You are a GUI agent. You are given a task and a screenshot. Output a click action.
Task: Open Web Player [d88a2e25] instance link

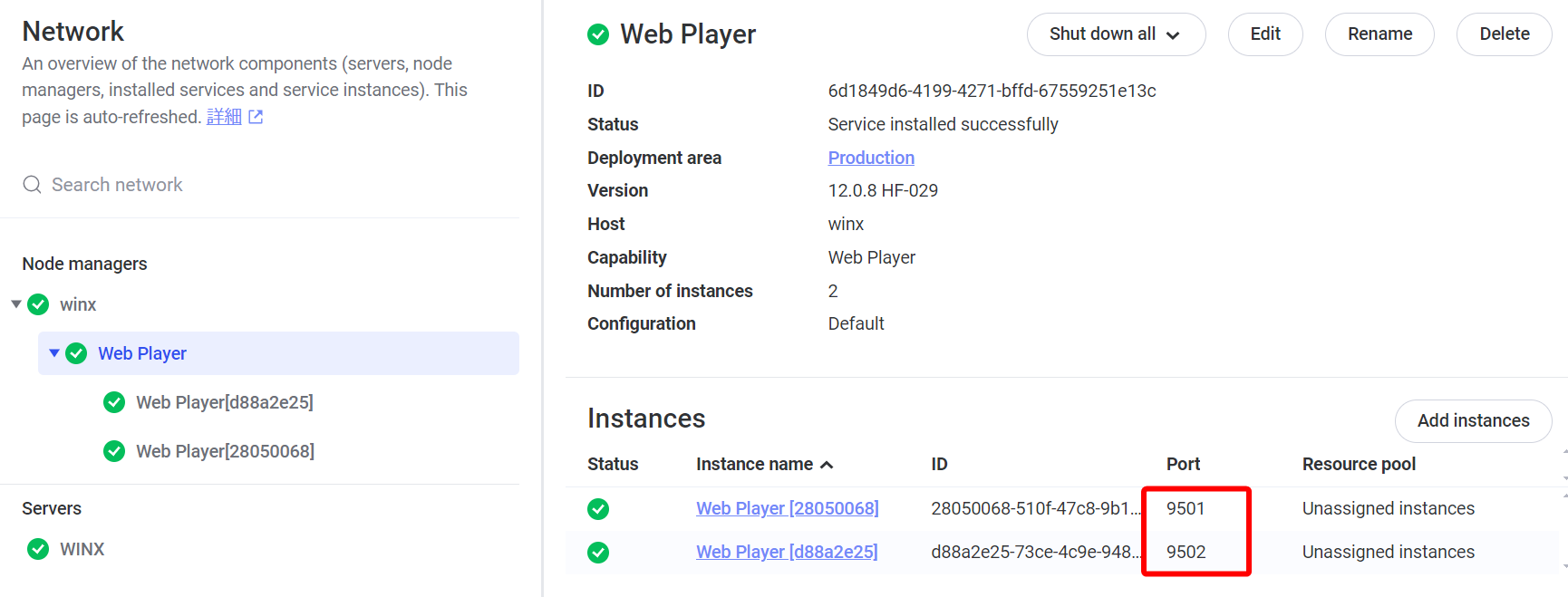[787, 552]
